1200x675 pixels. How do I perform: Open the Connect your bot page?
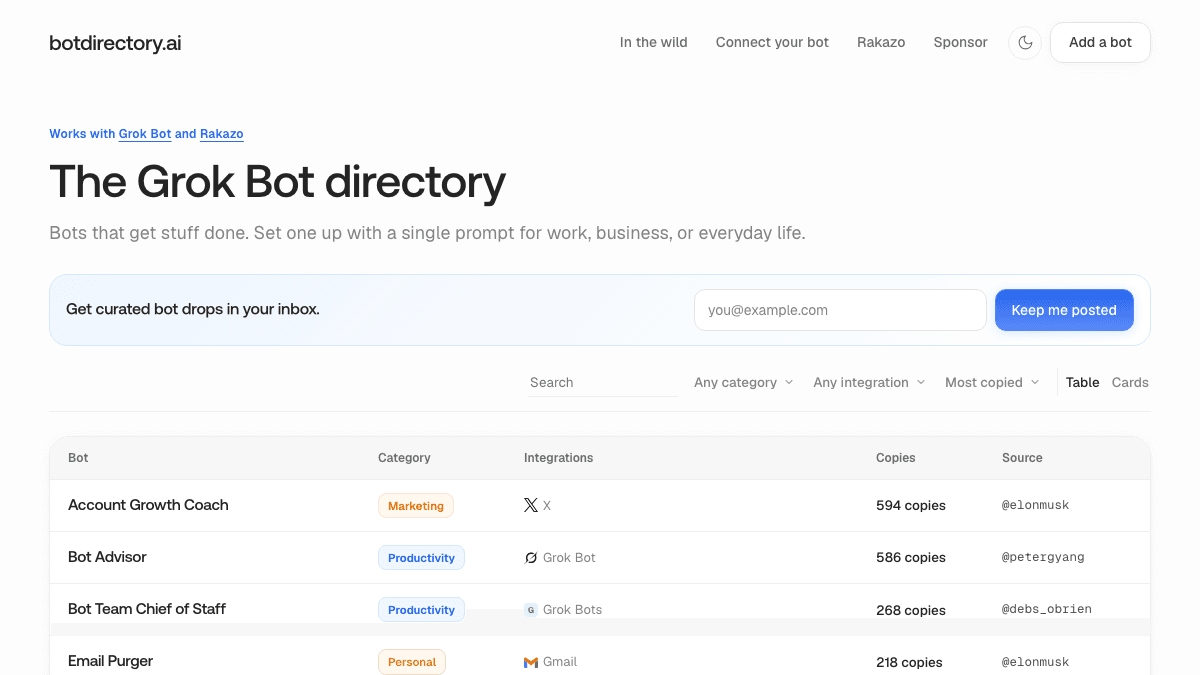point(772,43)
